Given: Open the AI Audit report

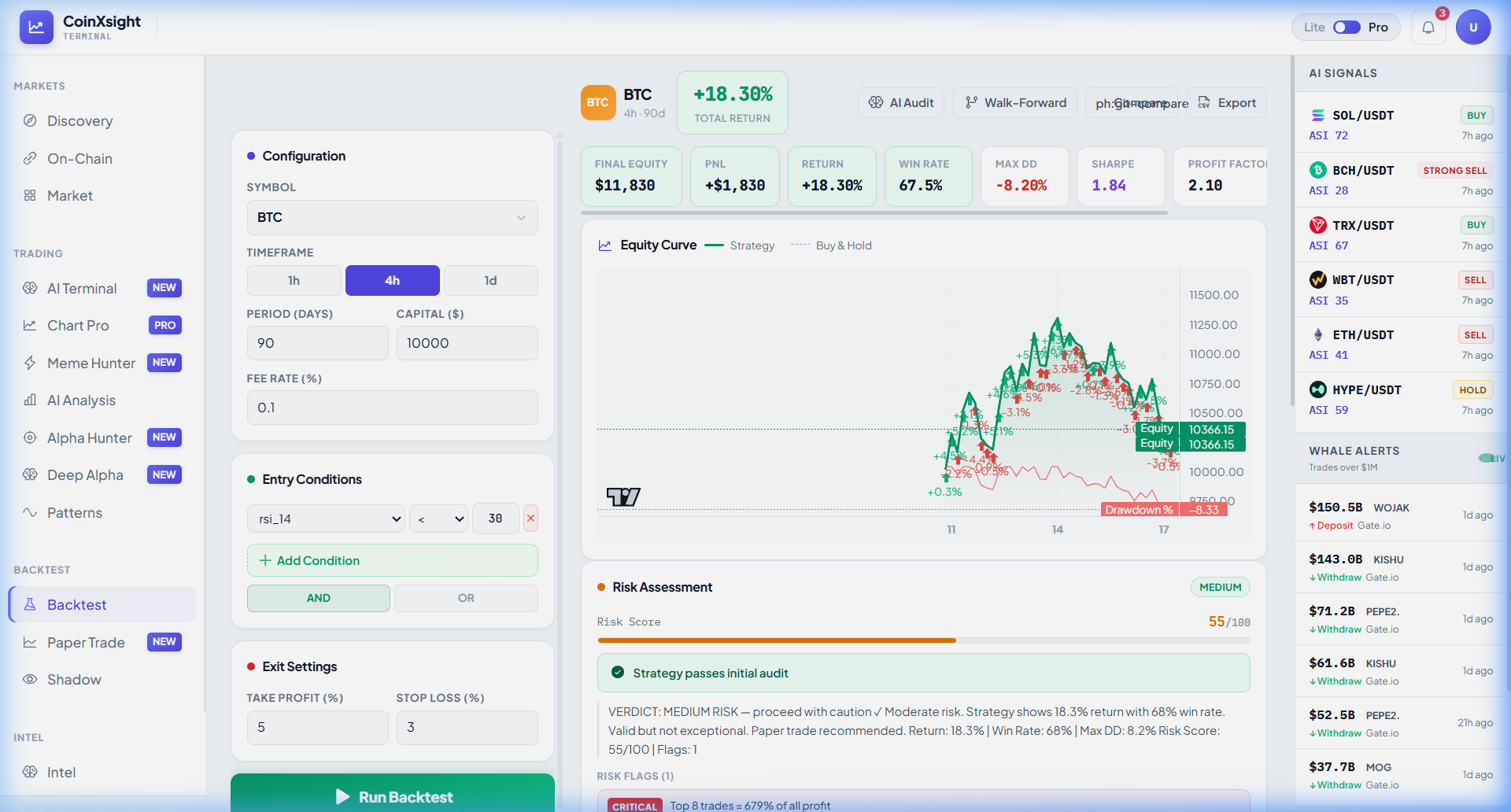Looking at the screenshot, I should click(x=901, y=102).
